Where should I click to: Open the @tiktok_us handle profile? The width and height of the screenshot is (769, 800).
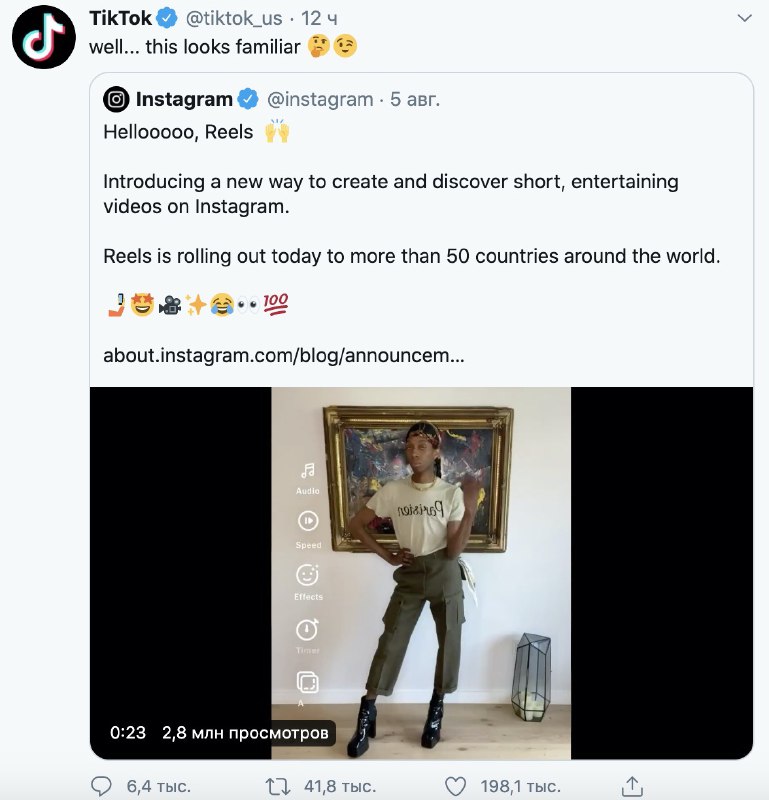[234, 19]
